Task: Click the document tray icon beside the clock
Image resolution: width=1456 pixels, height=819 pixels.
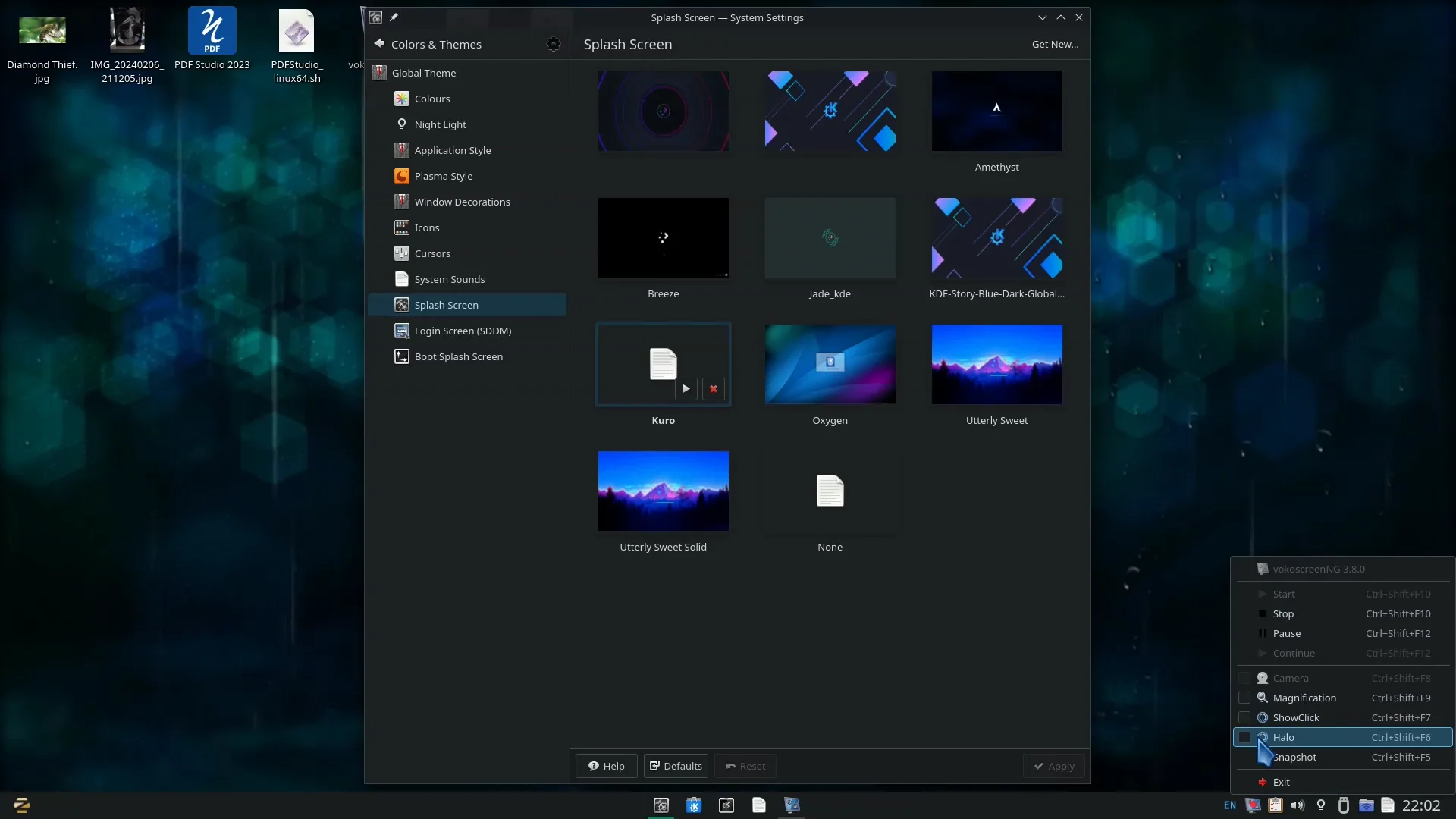Action: pos(1388,805)
